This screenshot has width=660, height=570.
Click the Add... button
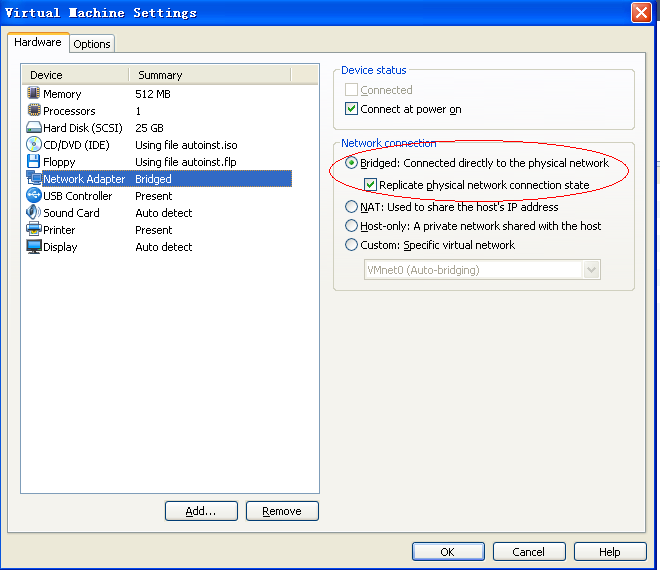click(201, 511)
